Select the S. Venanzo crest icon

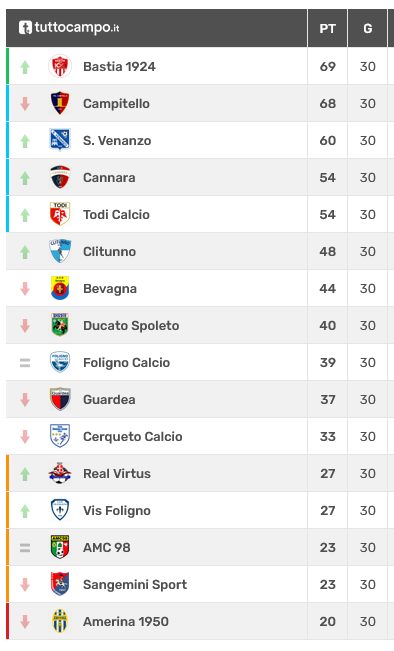(x=60, y=140)
